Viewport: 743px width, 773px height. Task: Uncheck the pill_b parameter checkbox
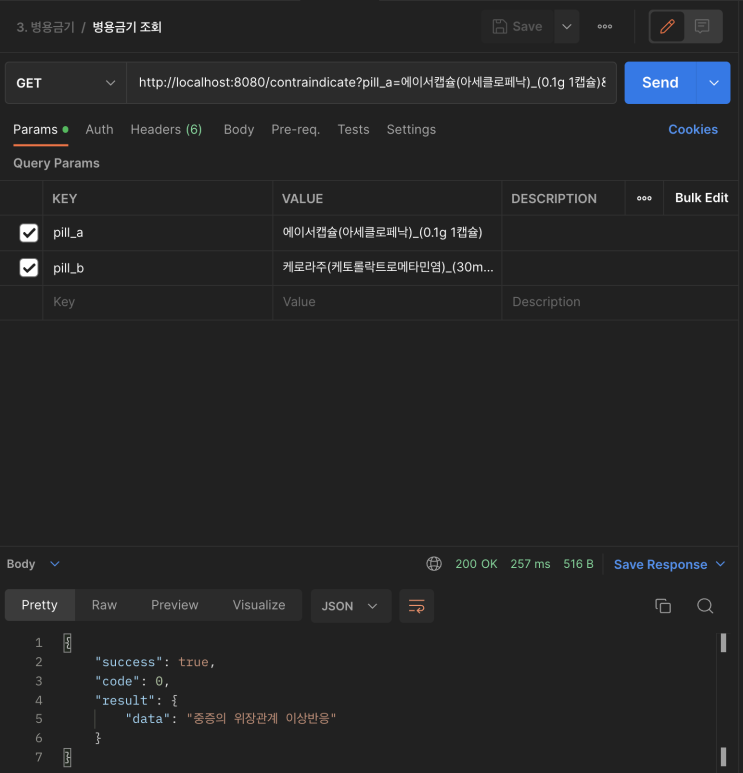tap(29, 268)
